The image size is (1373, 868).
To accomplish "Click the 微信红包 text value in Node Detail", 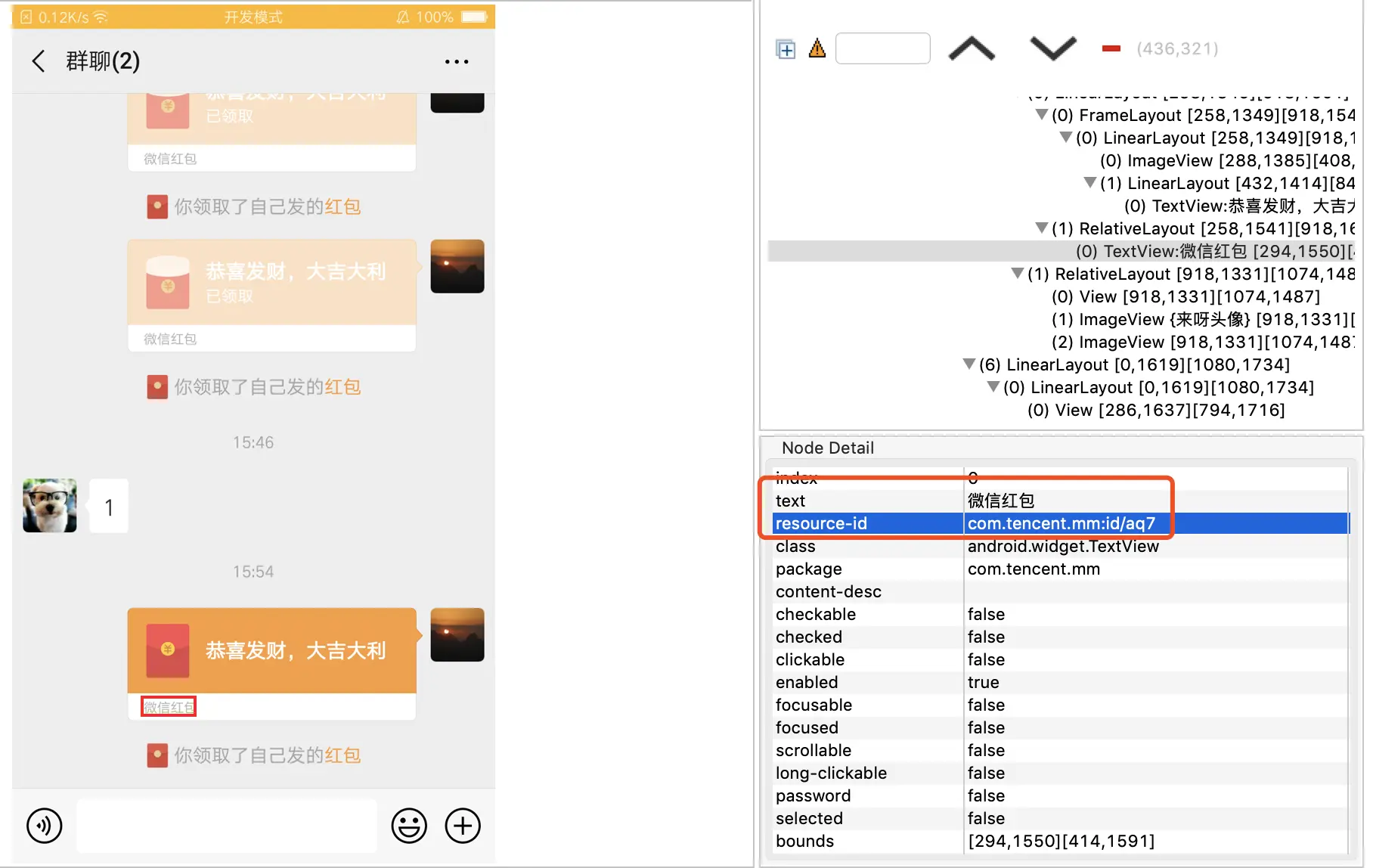I will (x=1001, y=501).
